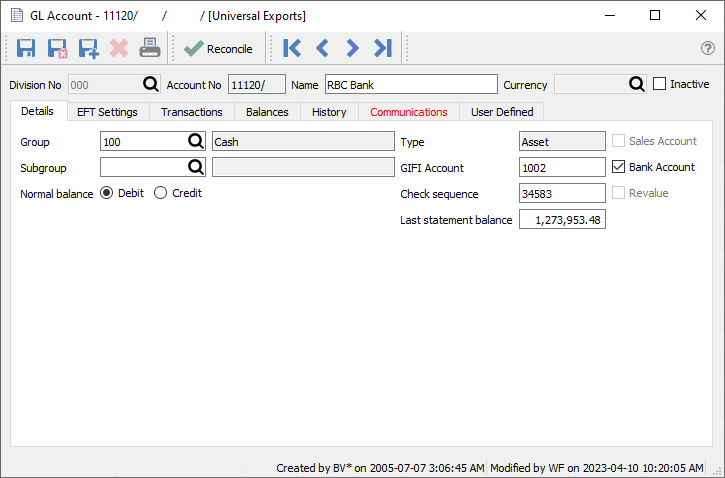The width and height of the screenshot is (725, 478).
Task: Switch to the Details tab
Action: [37, 111]
